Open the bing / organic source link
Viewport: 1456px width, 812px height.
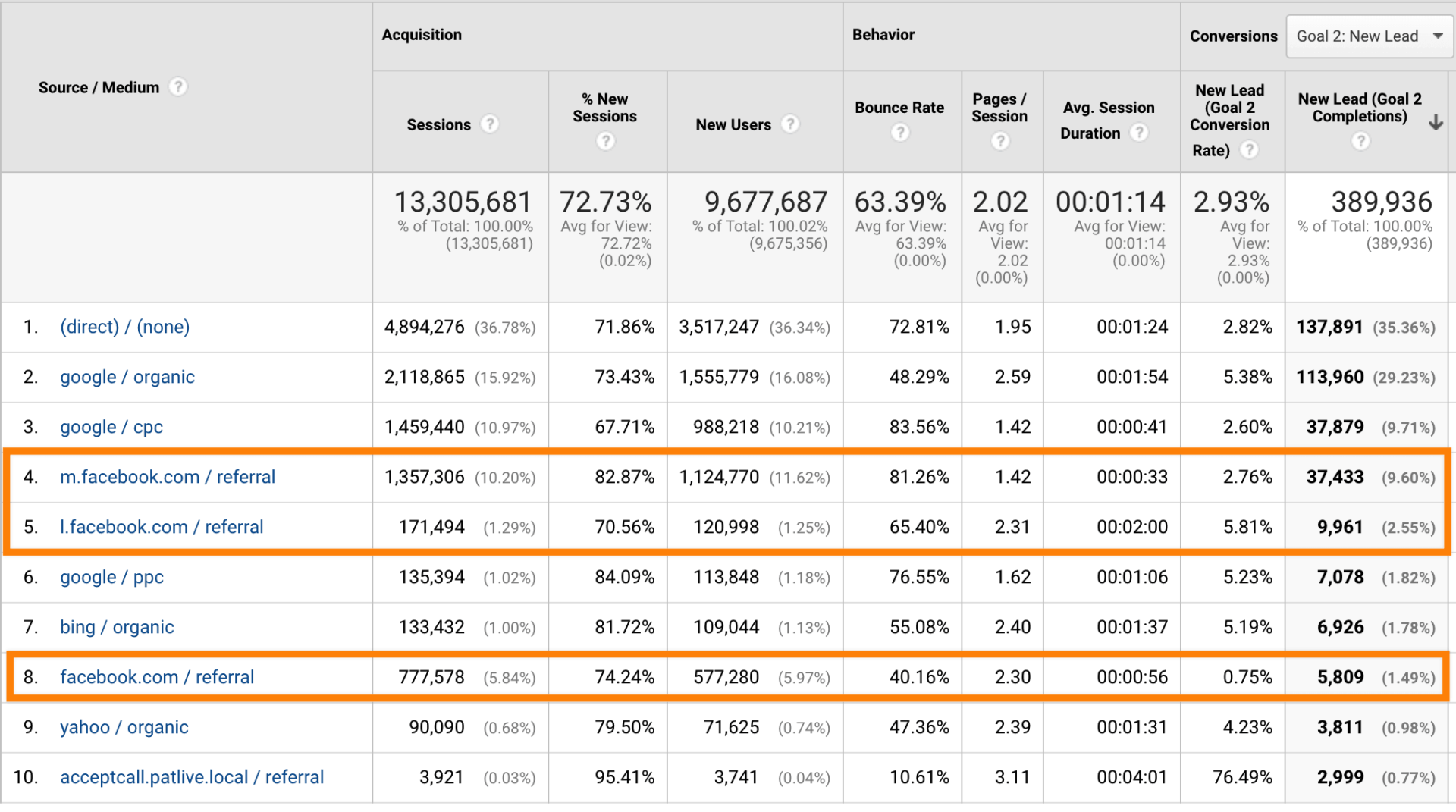pyautogui.click(x=117, y=627)
